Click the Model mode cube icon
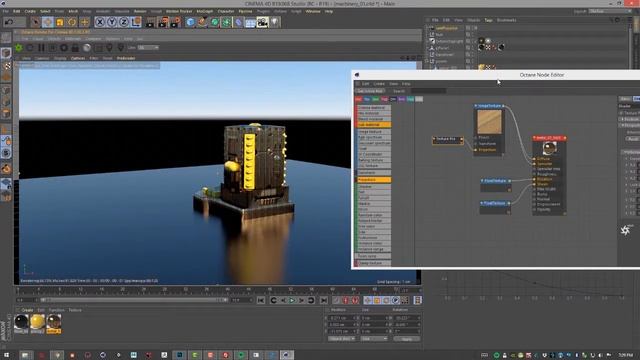The image size is (640, 360). click(6, 53)
